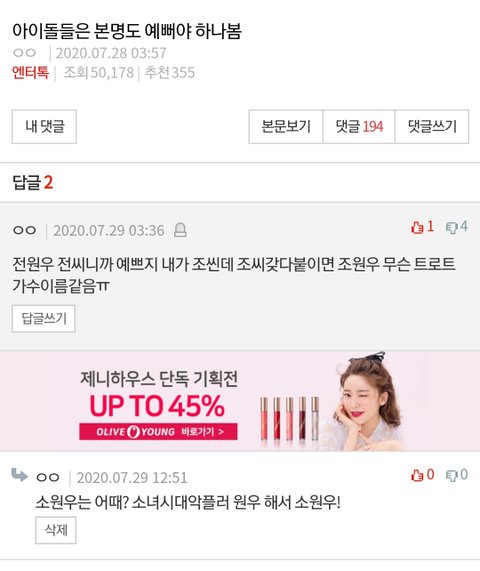Click the reply arrow icon before nickname
Image resolution: width=480 pixels, height=571 pixels.
[x=19, y=474]
